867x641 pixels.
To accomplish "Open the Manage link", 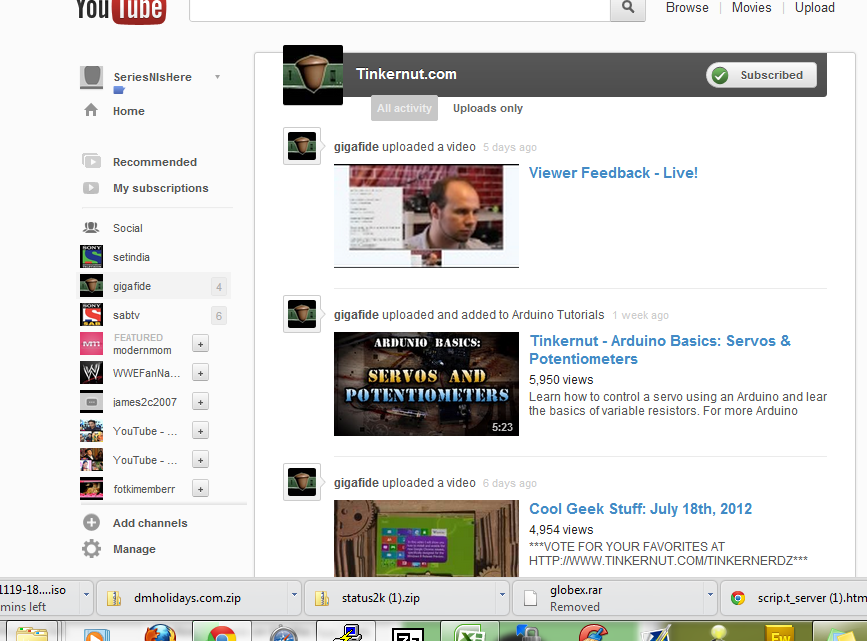I will coord(134,549).
